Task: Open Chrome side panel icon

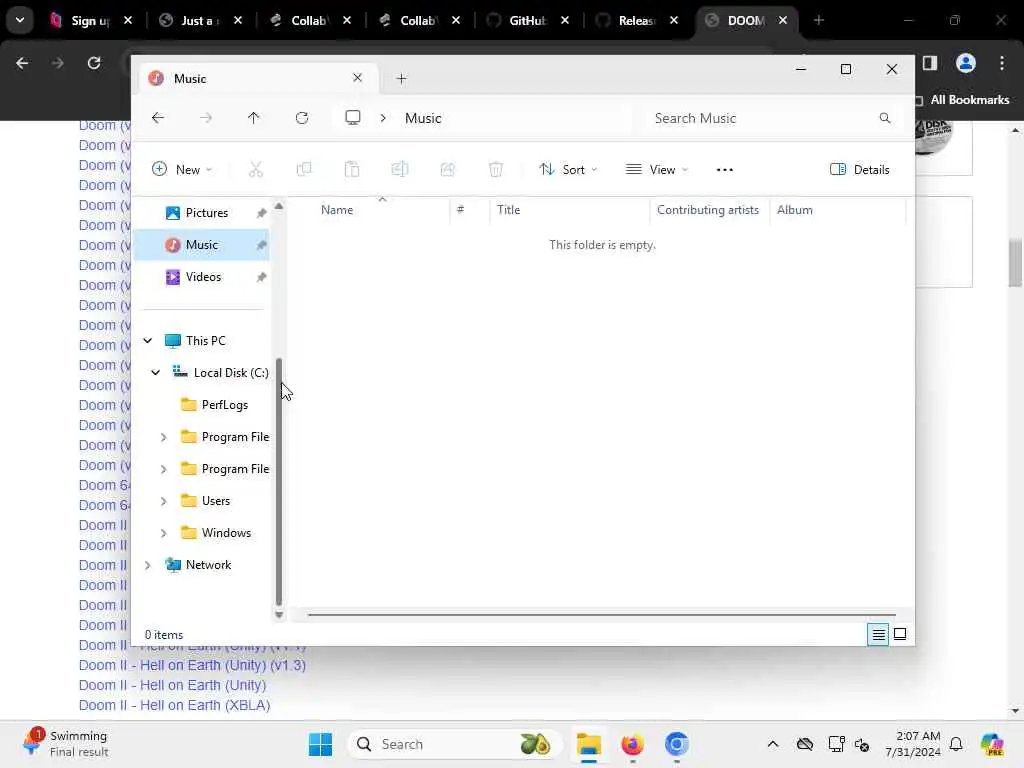Action: point(930,63)
